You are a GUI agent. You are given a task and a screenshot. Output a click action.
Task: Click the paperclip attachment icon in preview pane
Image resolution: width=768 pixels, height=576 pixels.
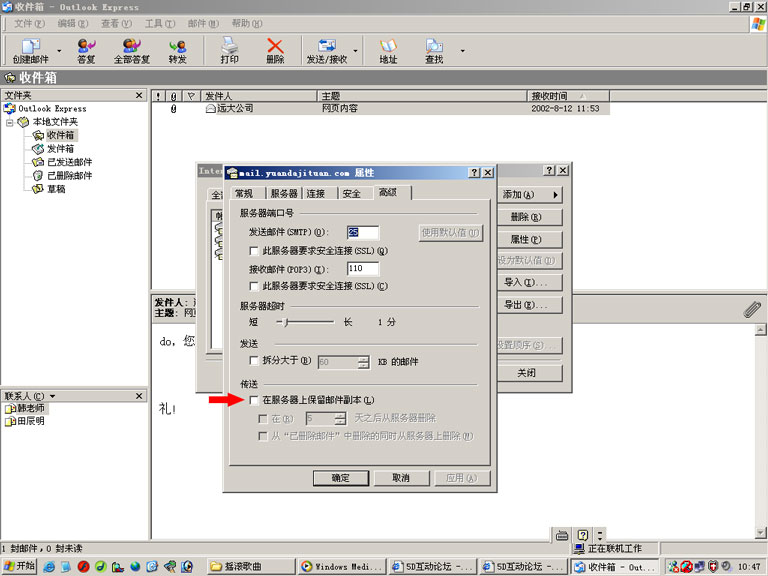pos(752,310)
